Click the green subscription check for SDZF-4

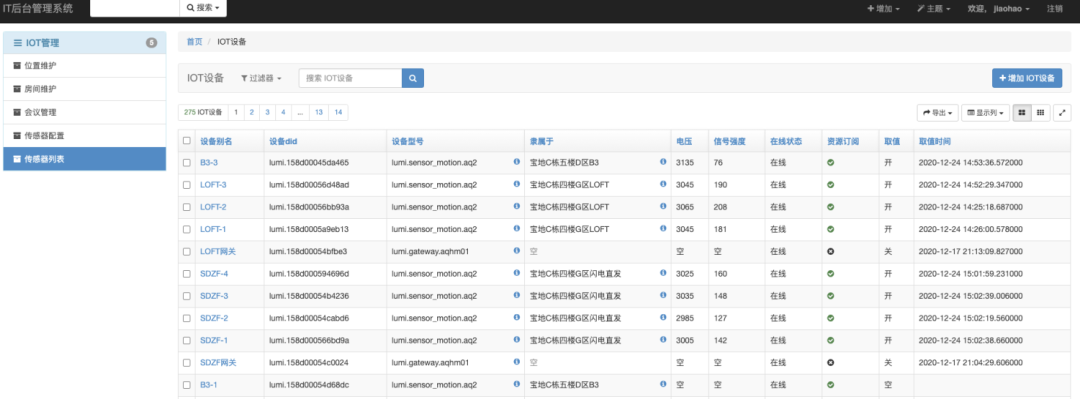pos(831,274)
